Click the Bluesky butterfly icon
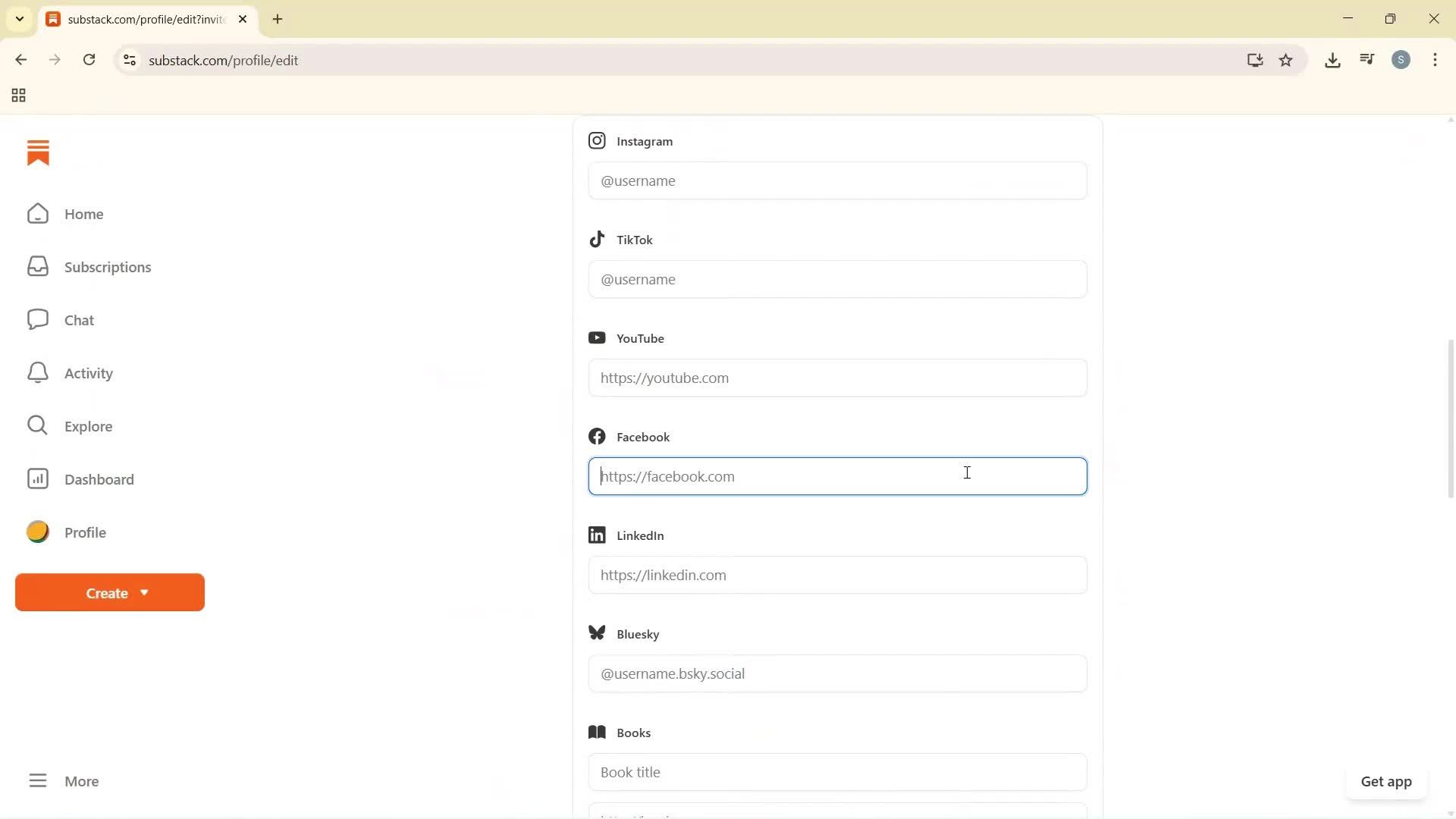Viewport: 1456px width, 819px height. coord(597,633)
